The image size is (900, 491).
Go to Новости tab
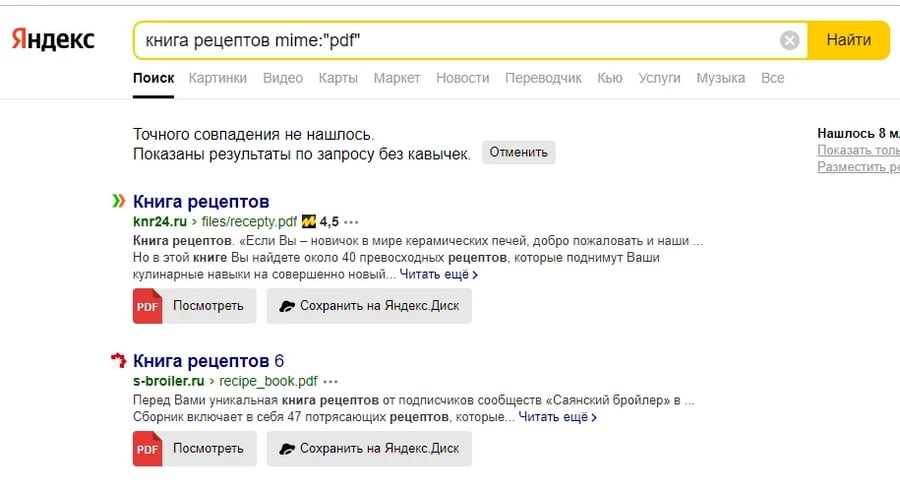463,78
